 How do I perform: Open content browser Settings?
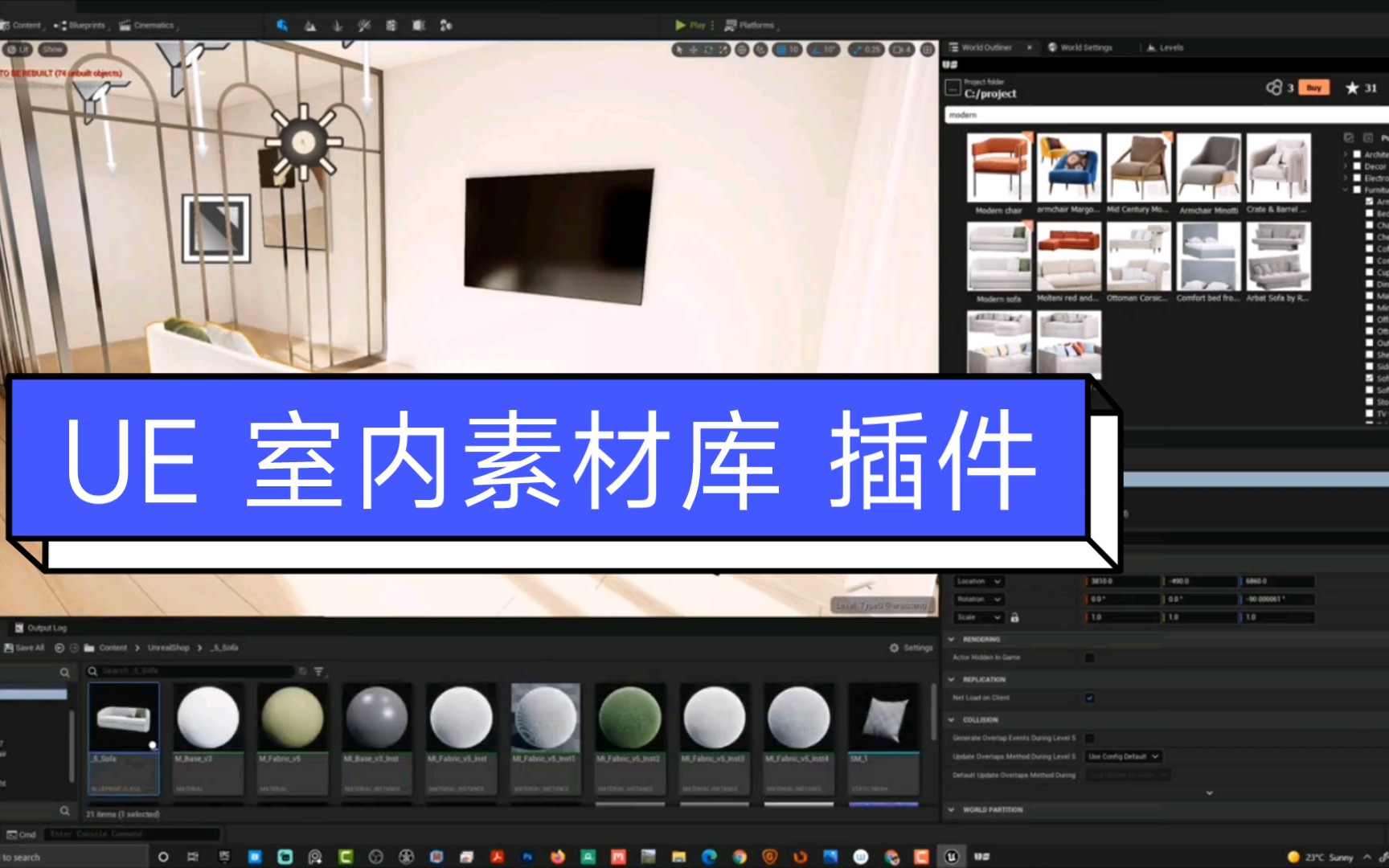912,648
